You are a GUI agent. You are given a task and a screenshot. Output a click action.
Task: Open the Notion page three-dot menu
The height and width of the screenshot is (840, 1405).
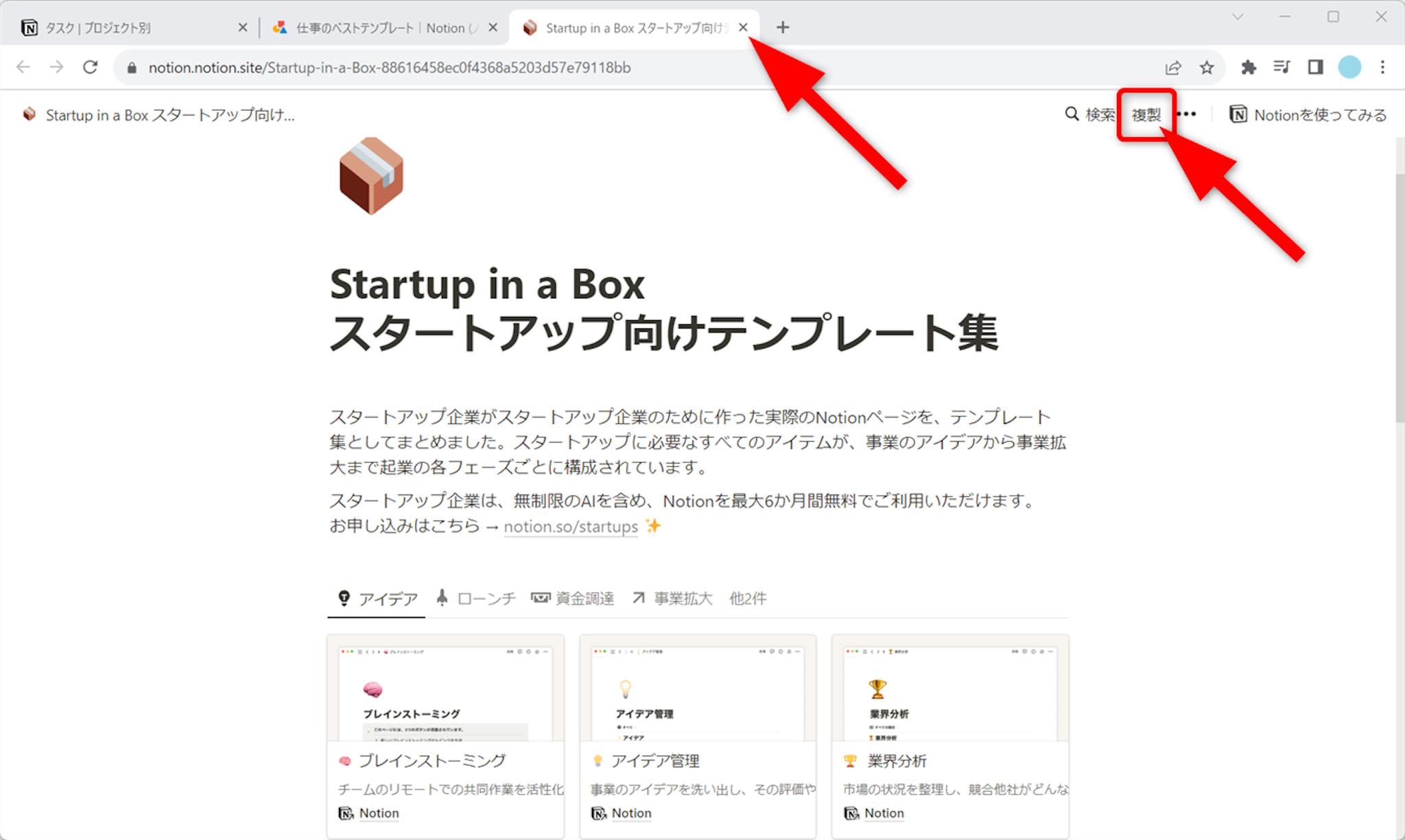click(x=1187, y=115)
